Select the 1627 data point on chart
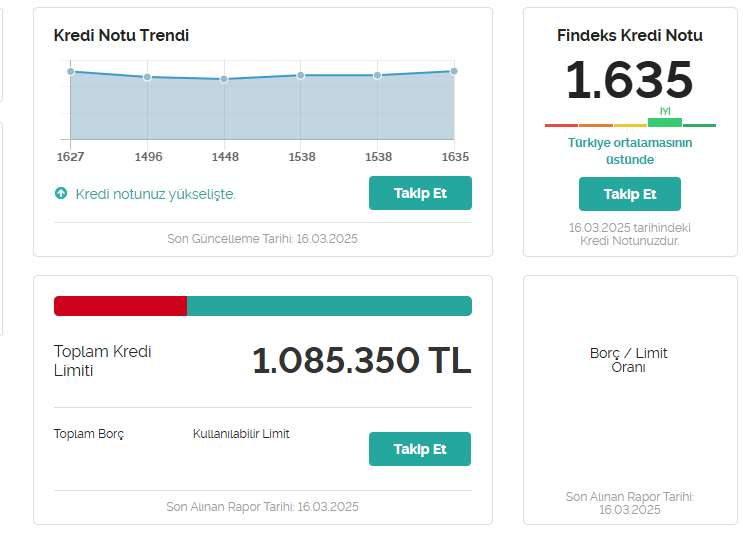This screenshot has height=551, width=743. click(71, 72)
